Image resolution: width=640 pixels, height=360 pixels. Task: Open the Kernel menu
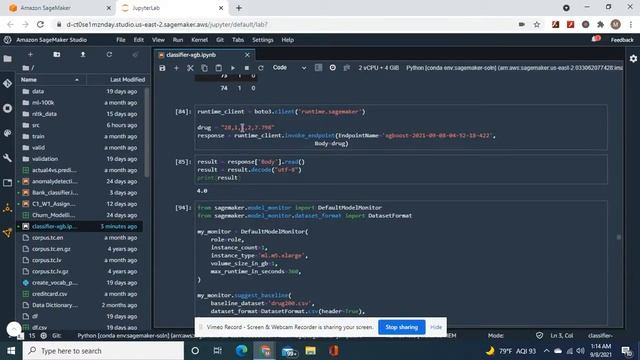click(x=200, y=40)
